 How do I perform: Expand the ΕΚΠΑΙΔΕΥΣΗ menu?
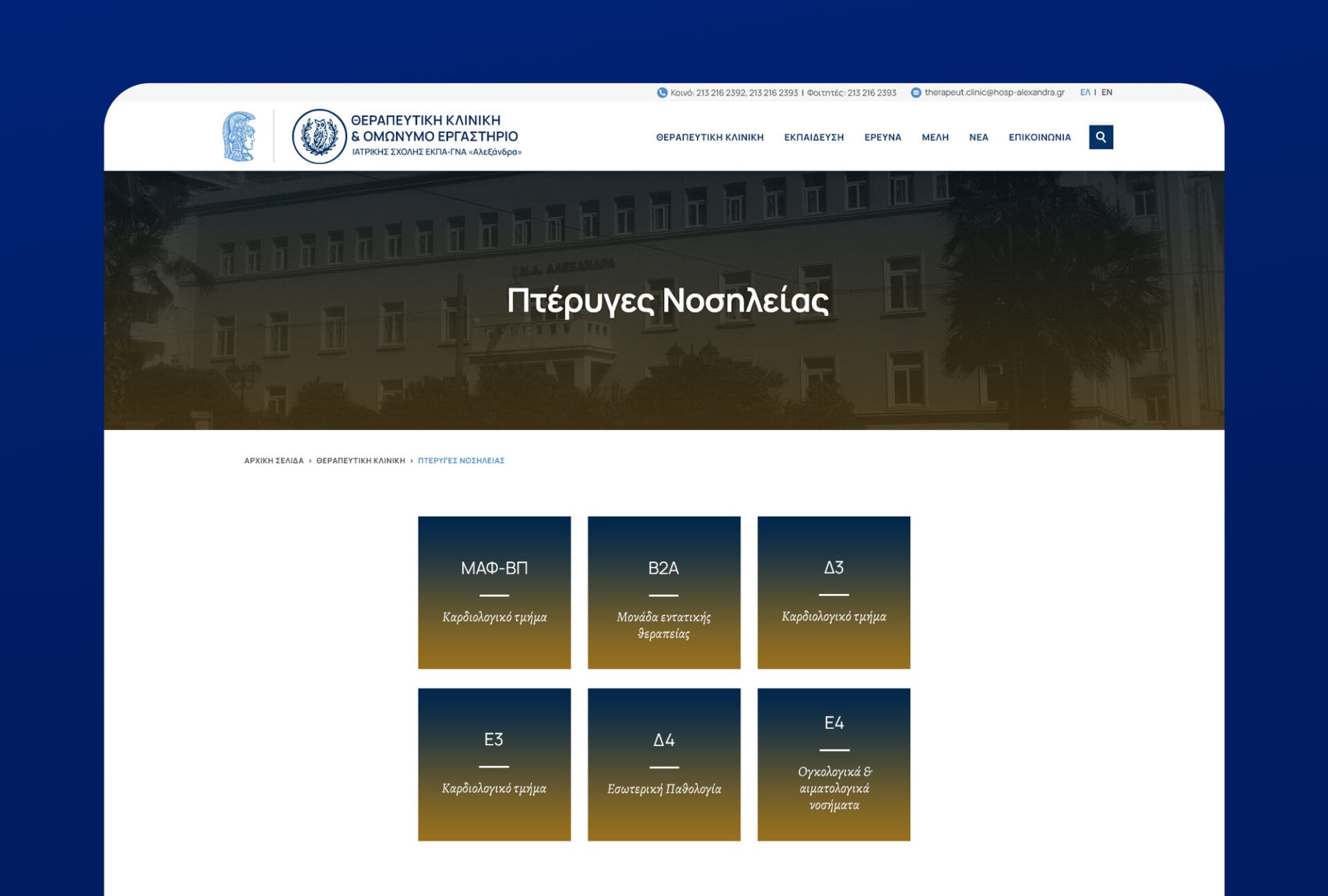813,137
